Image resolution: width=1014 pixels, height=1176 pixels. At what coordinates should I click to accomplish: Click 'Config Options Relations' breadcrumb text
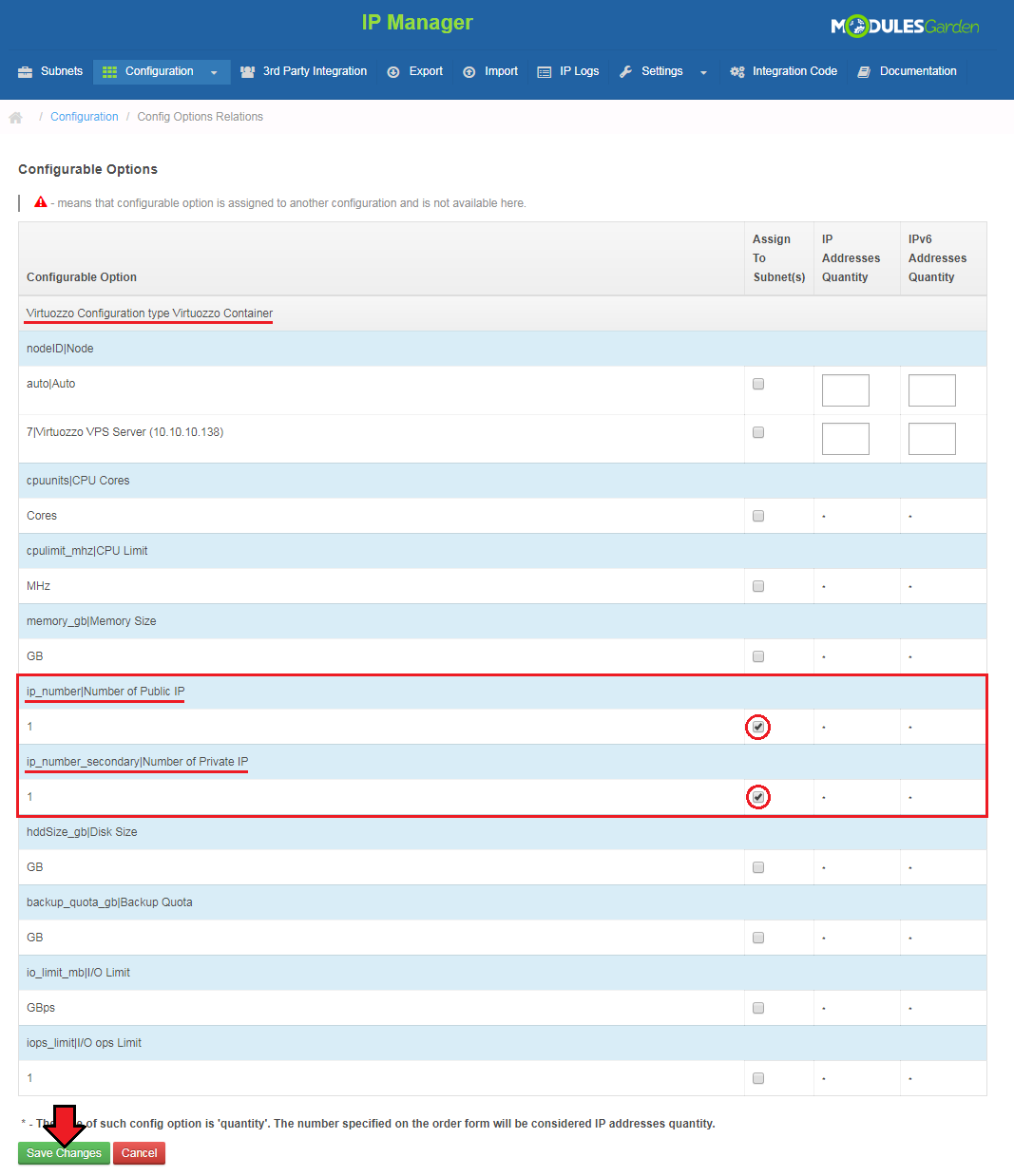coord(201,117)
